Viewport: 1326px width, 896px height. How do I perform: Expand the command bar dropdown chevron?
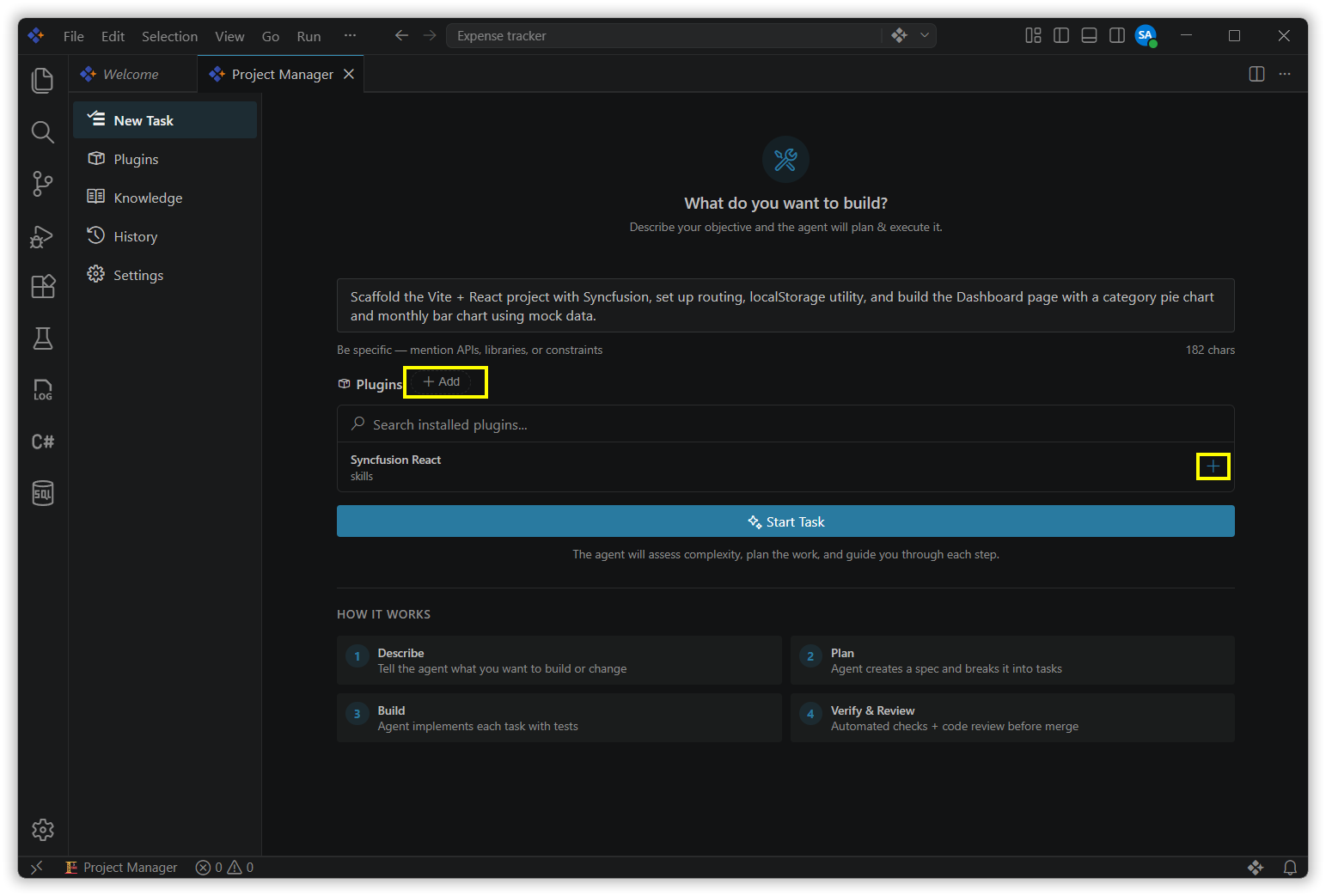(925, 35)
